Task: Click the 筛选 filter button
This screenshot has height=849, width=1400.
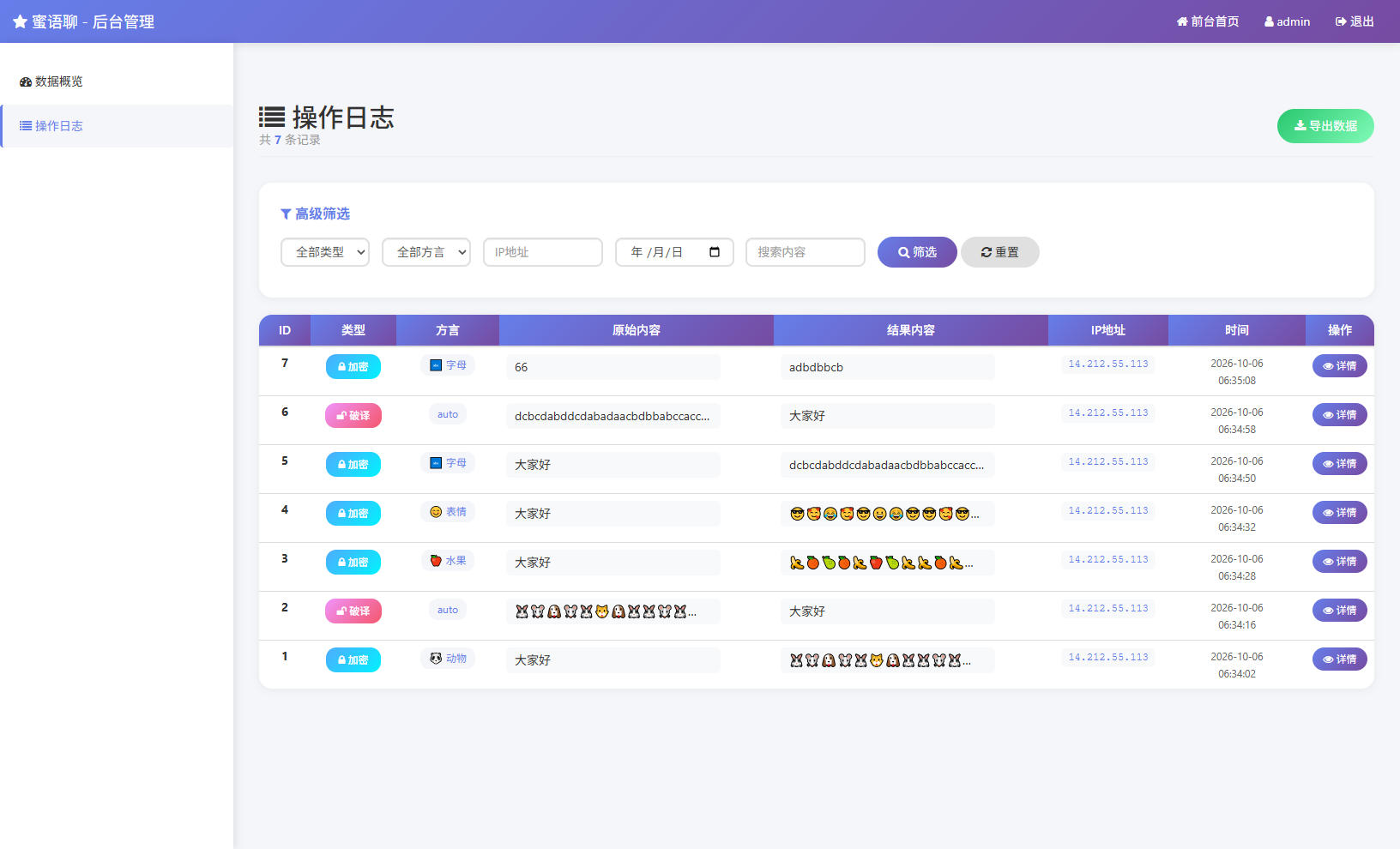Action: pyautogui.click(x=917, y=252)
